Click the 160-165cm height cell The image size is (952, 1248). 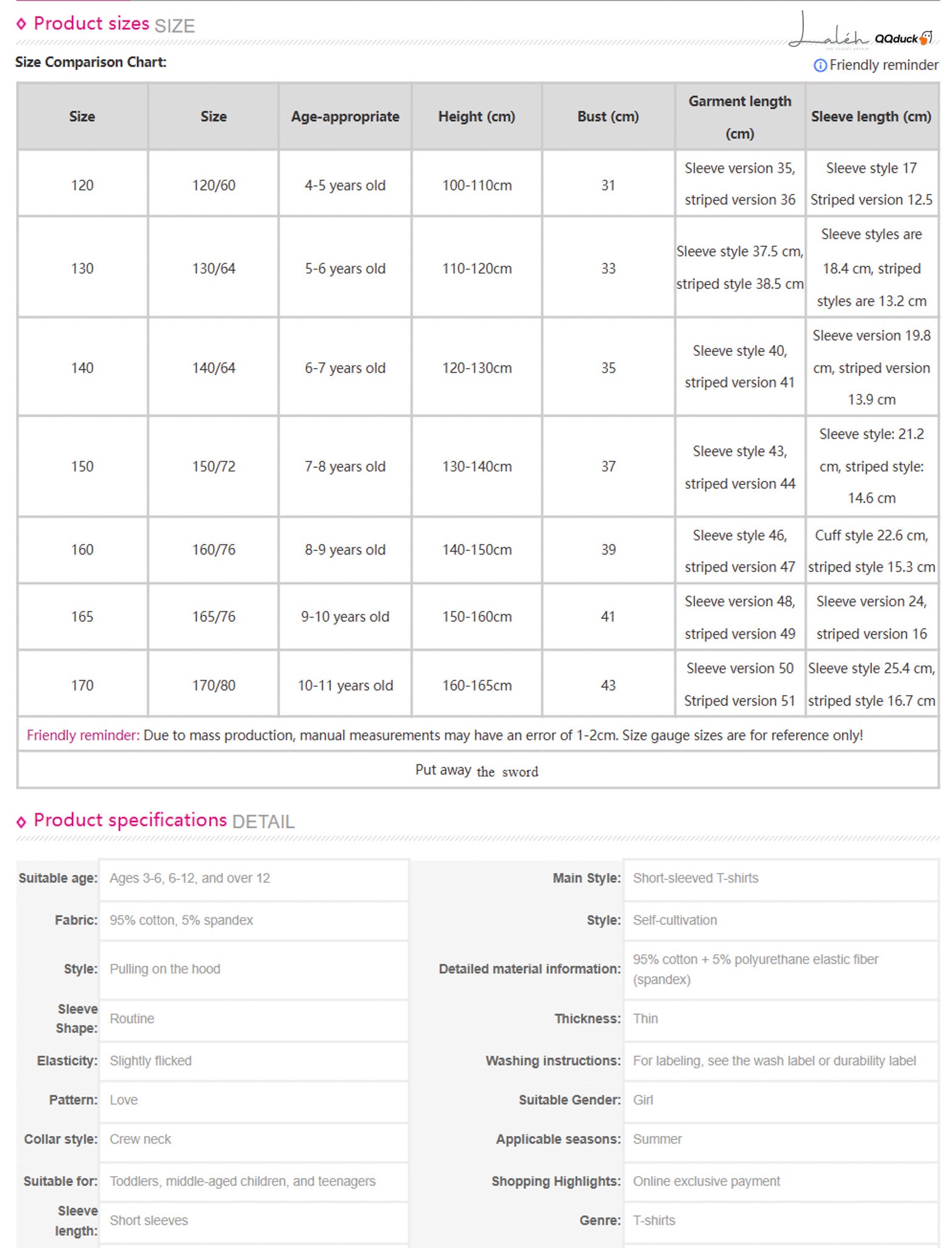pos(476,686)
